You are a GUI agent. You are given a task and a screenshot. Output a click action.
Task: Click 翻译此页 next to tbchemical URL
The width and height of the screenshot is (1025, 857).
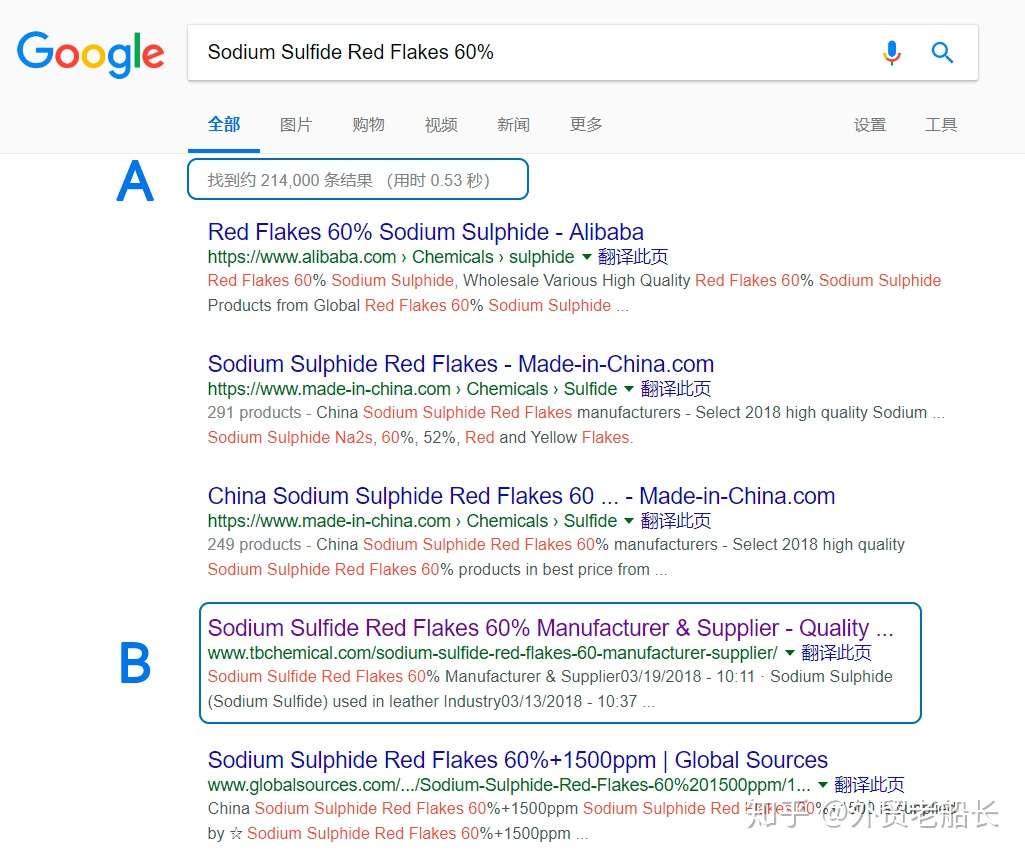pyautogui.click(x=836, y=653)
